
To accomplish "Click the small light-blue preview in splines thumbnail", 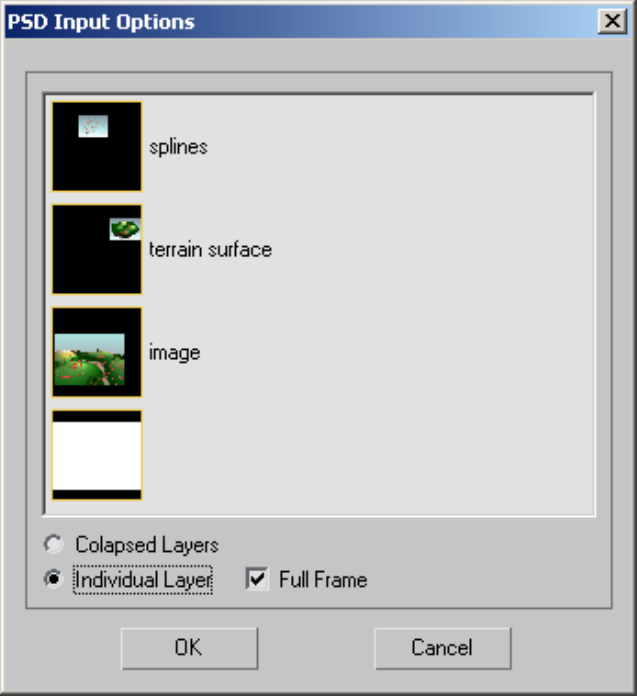I will [x=93, y=126].
